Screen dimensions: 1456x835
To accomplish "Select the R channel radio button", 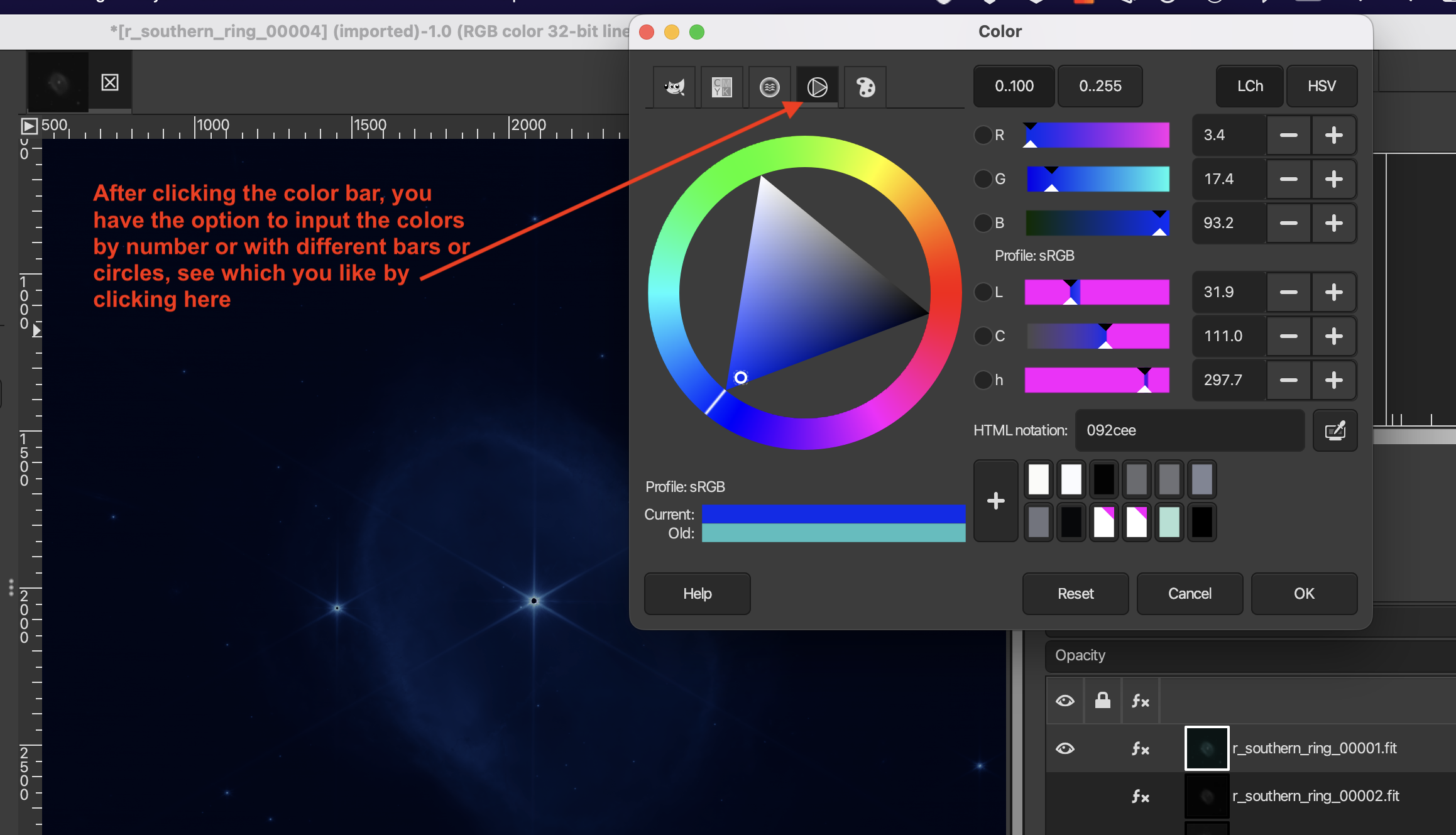I will 983,135.
